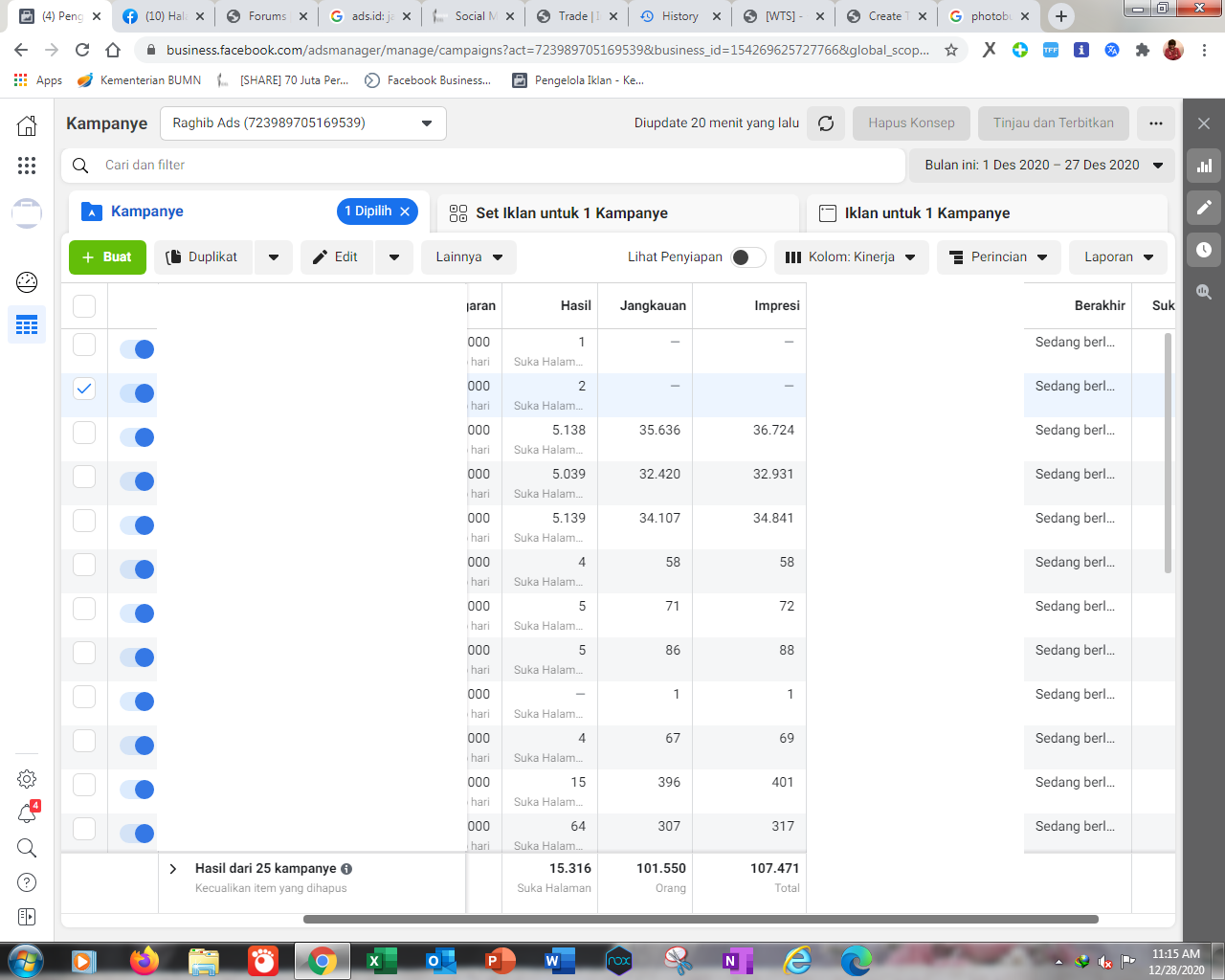1225x980 pixels.
Task: Click the search magnifier in left sidebar
Action: point(27,848)
